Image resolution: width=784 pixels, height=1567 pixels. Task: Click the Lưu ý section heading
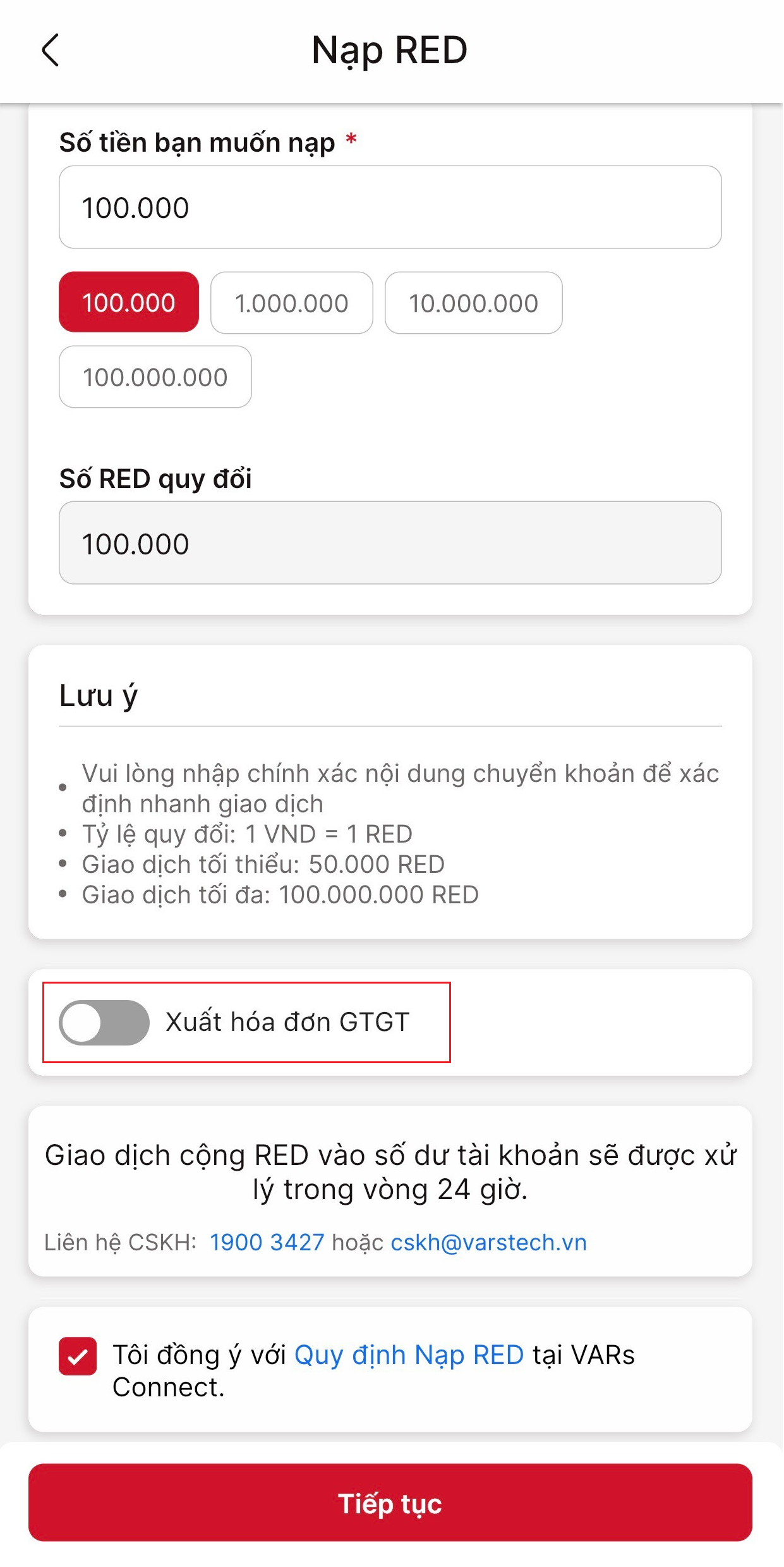click(x=99, y=695)
